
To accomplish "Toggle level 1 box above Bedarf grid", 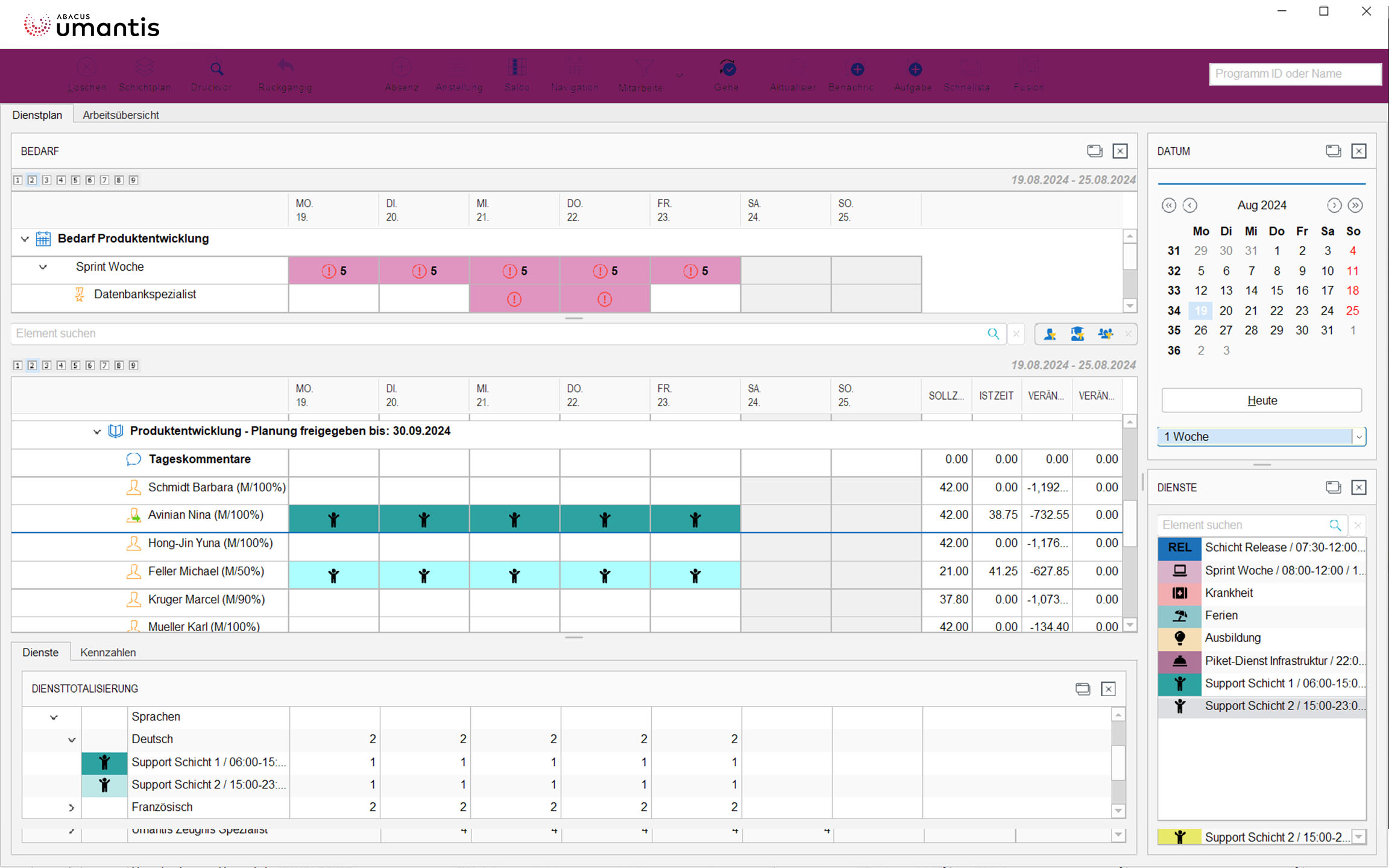I will pyautogui.click(x=17, y=180).
